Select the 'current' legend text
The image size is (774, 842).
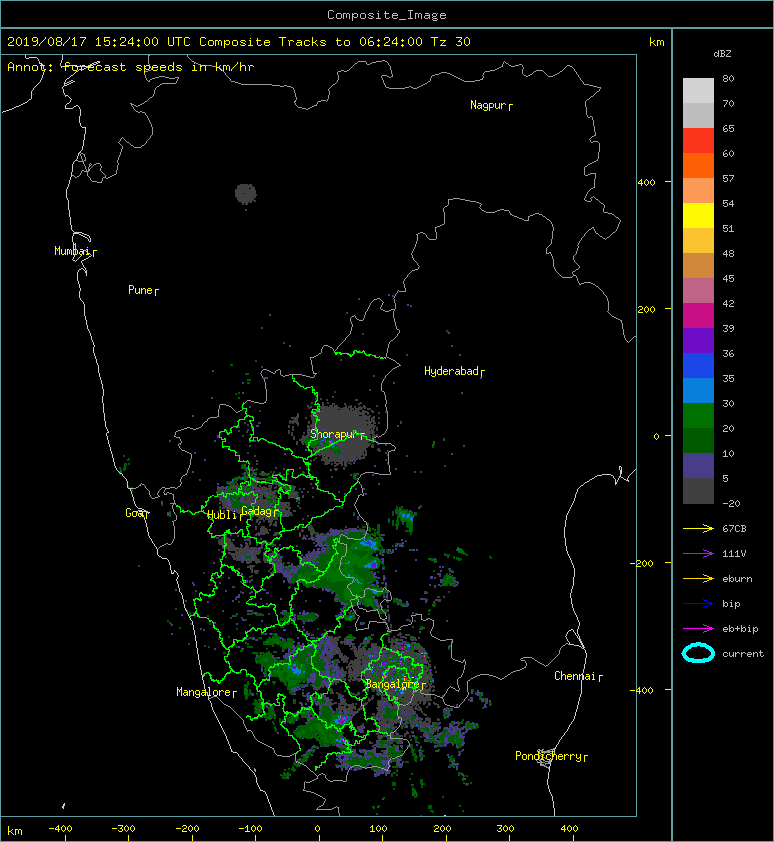[743, 654]
